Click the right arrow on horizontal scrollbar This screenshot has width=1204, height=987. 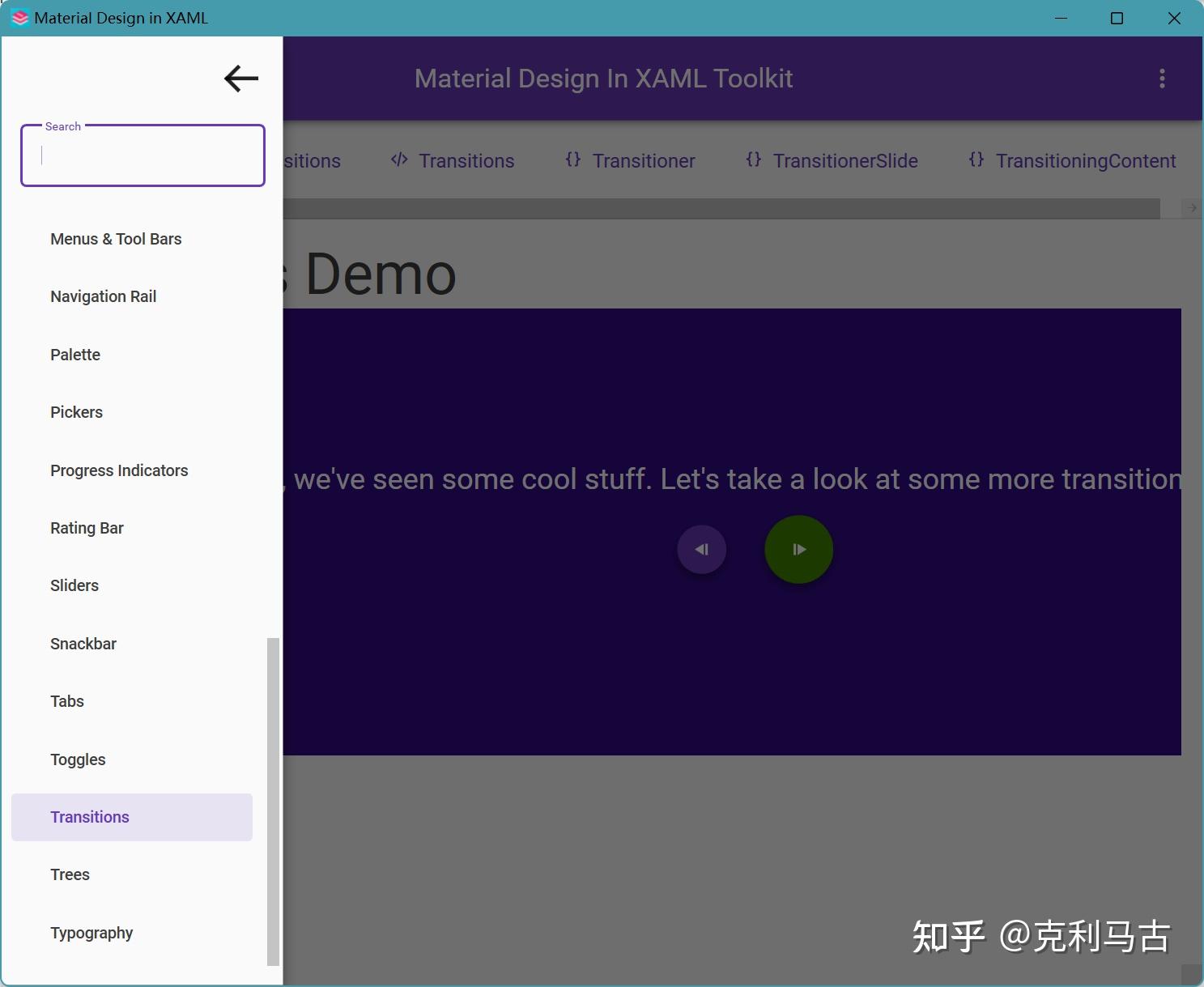pos(1192,208)
